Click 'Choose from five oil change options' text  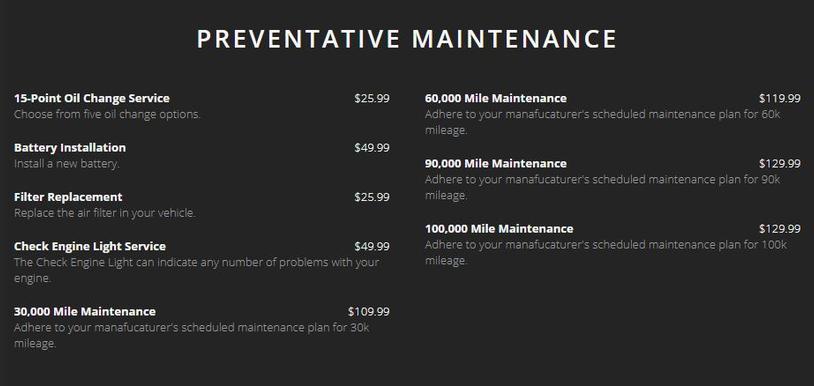(x=107, y=114)
